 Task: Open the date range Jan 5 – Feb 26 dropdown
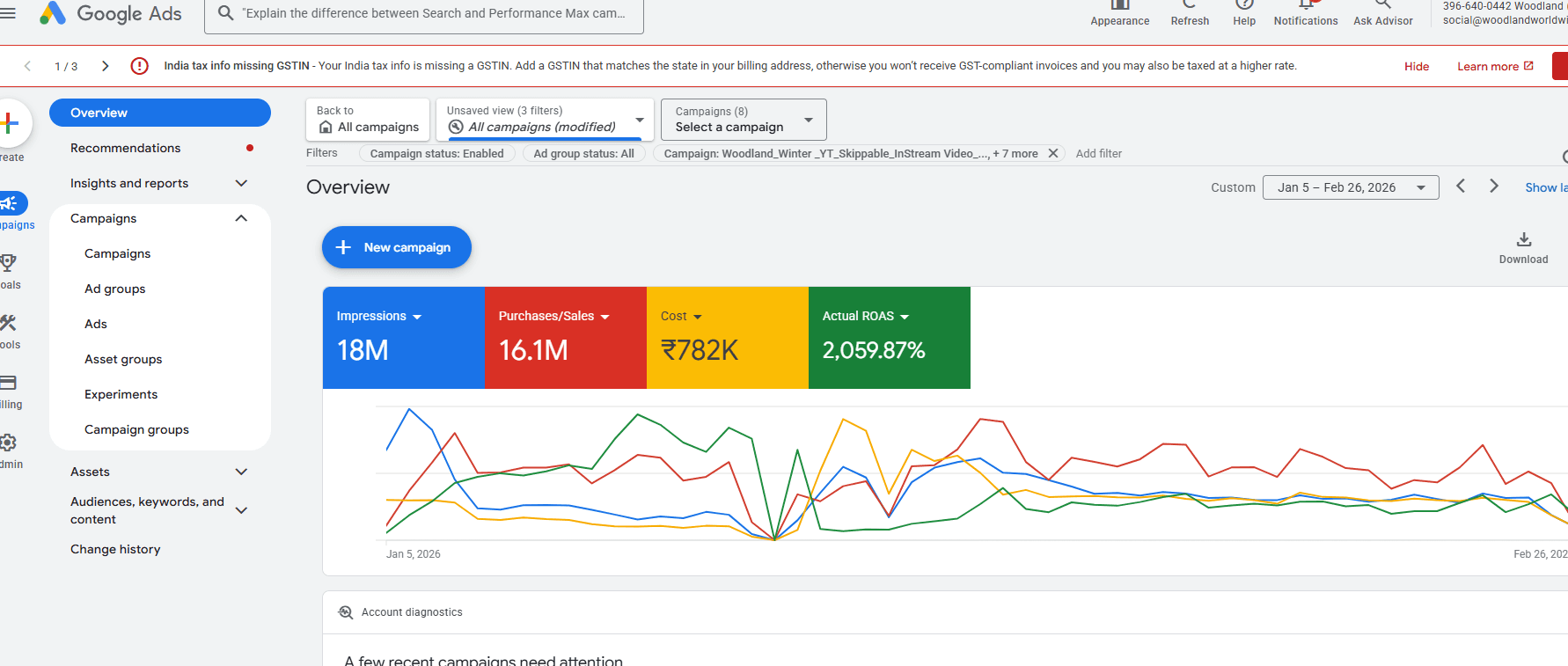tap(1351, 187)
